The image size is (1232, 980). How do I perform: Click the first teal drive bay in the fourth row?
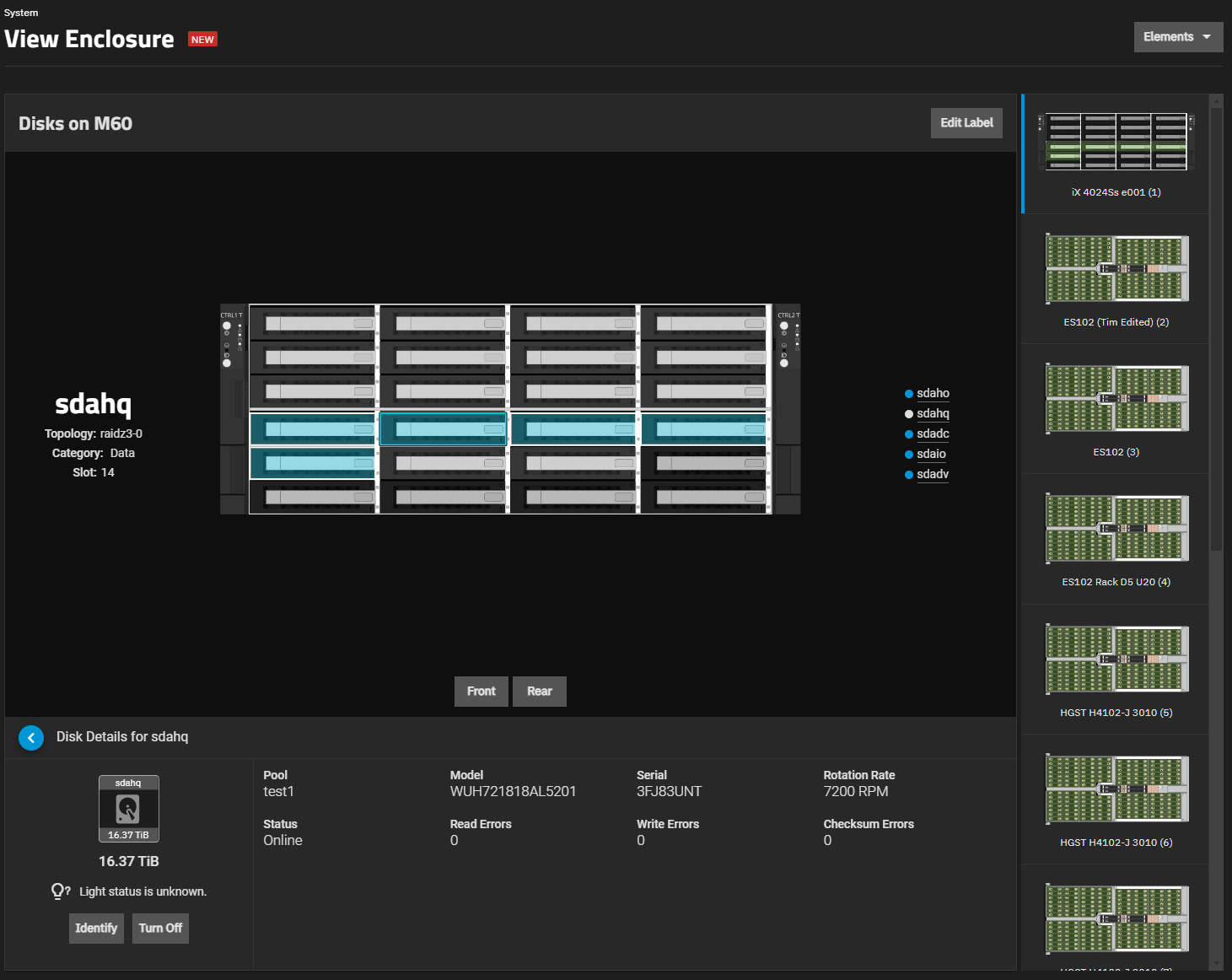pos(313,429)
